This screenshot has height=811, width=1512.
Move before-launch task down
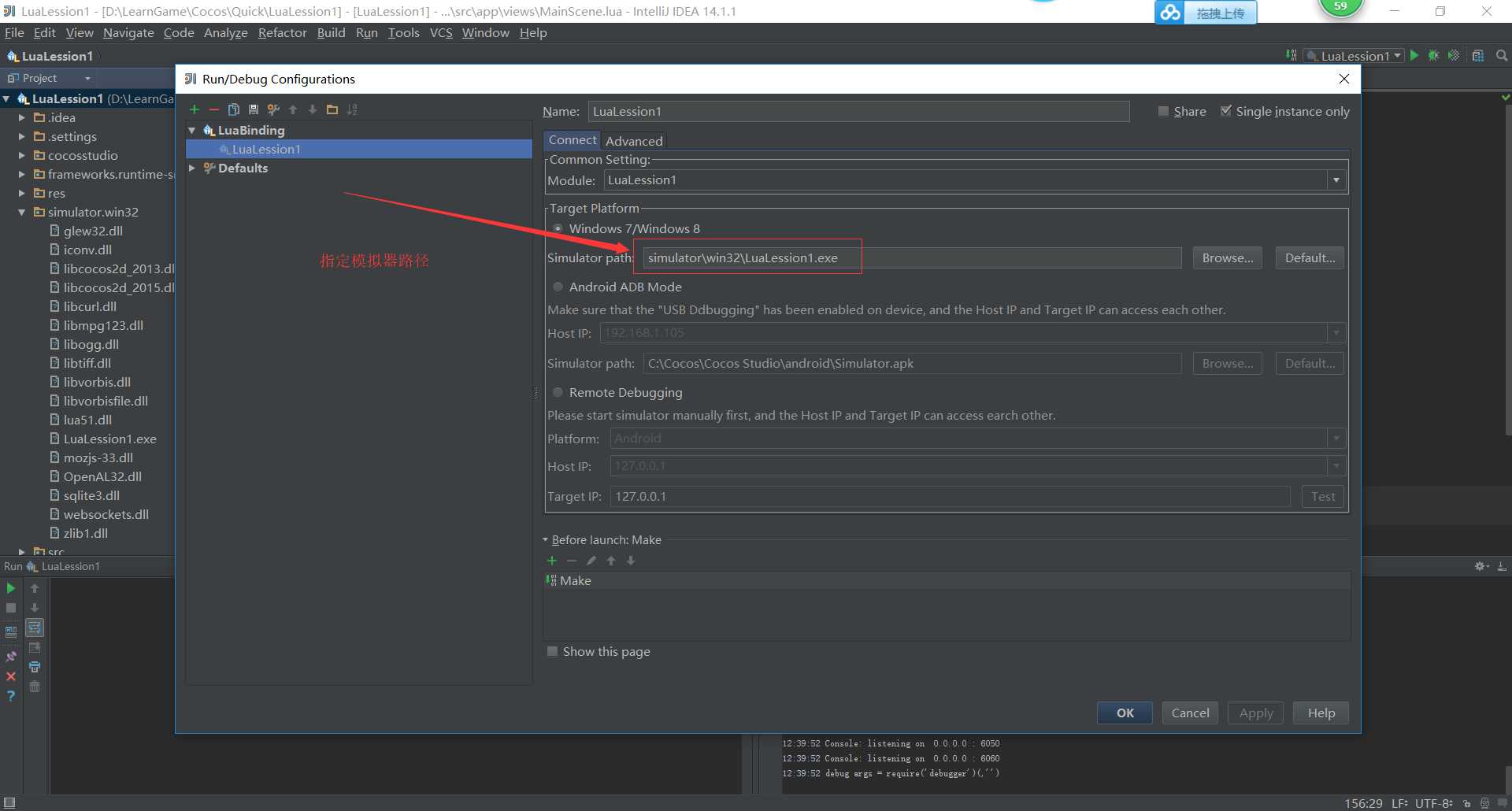pos(631,561)
